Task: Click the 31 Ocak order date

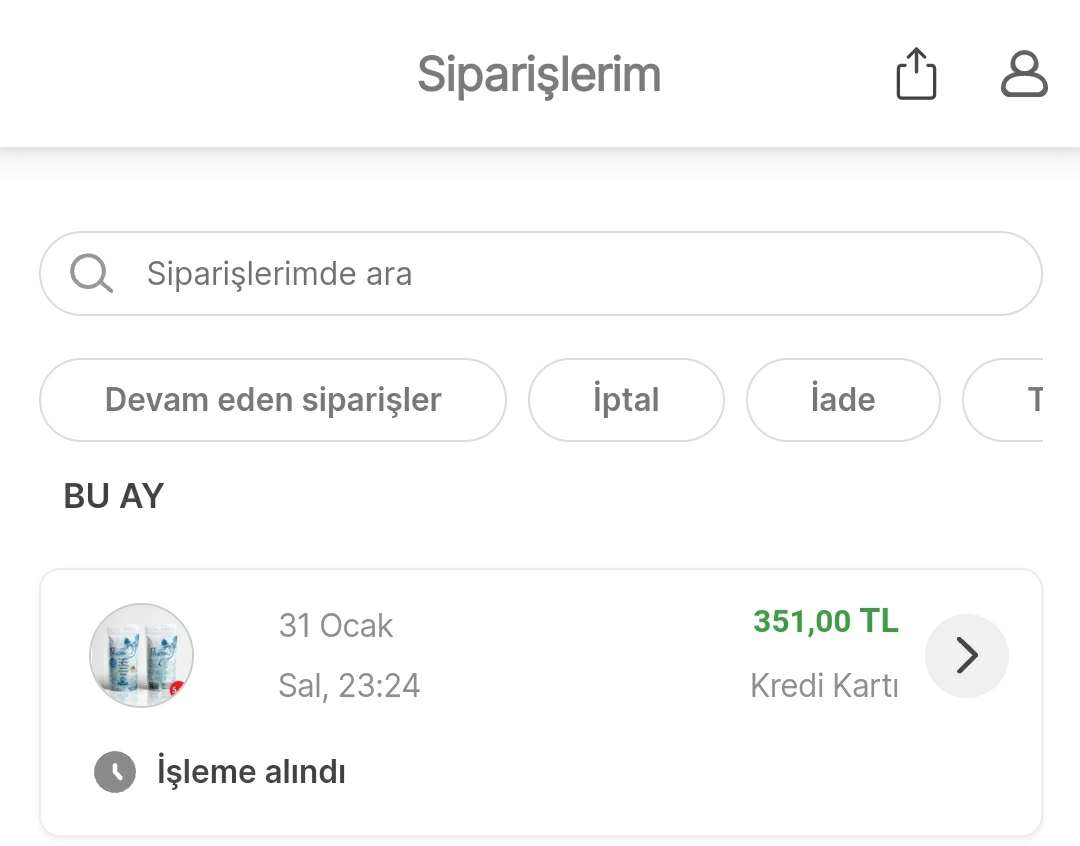Action: pyautogui.click(x=336, y=626)
